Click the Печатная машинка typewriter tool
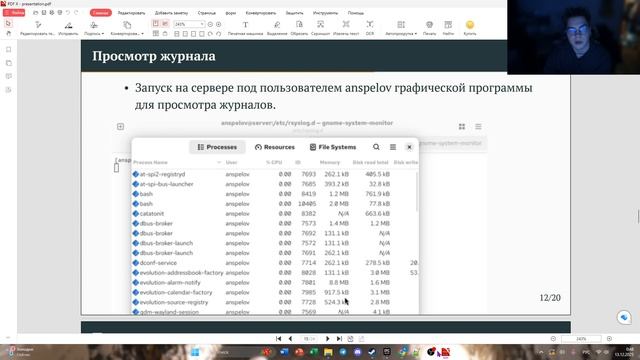640x360 pixels. [x=245, y=28]
